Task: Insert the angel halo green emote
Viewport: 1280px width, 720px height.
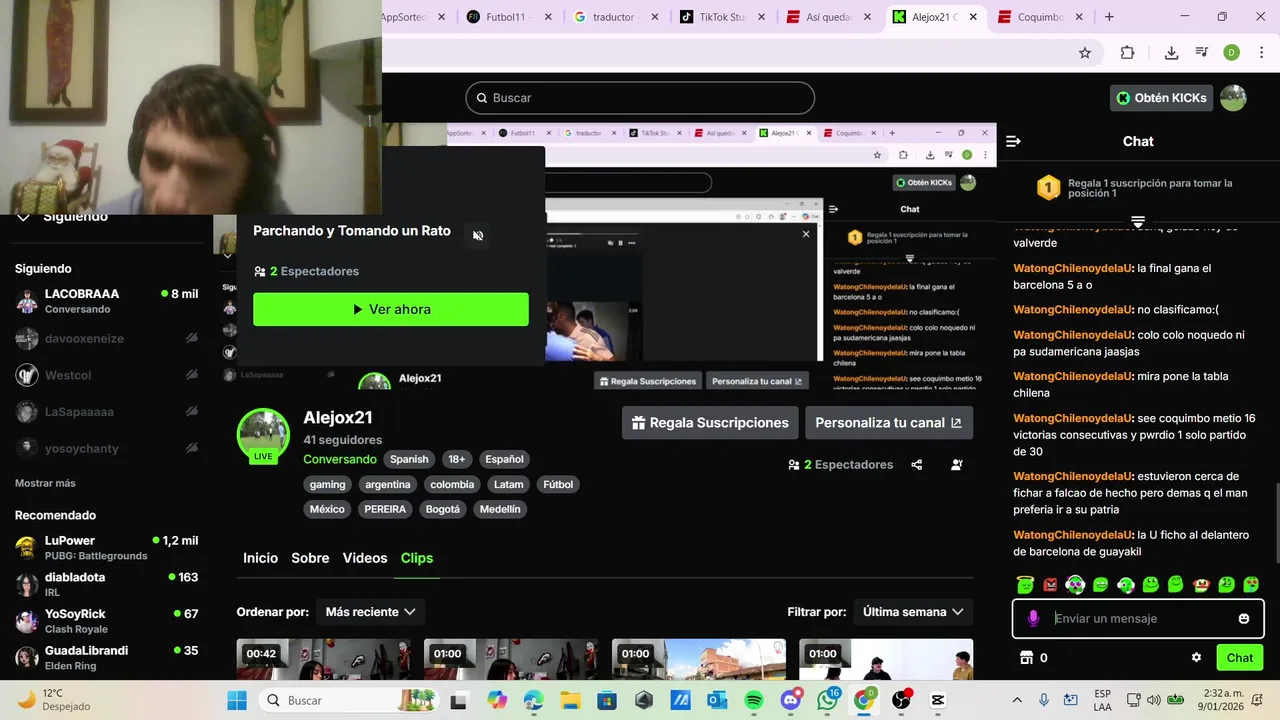Action: (1025, 584)
